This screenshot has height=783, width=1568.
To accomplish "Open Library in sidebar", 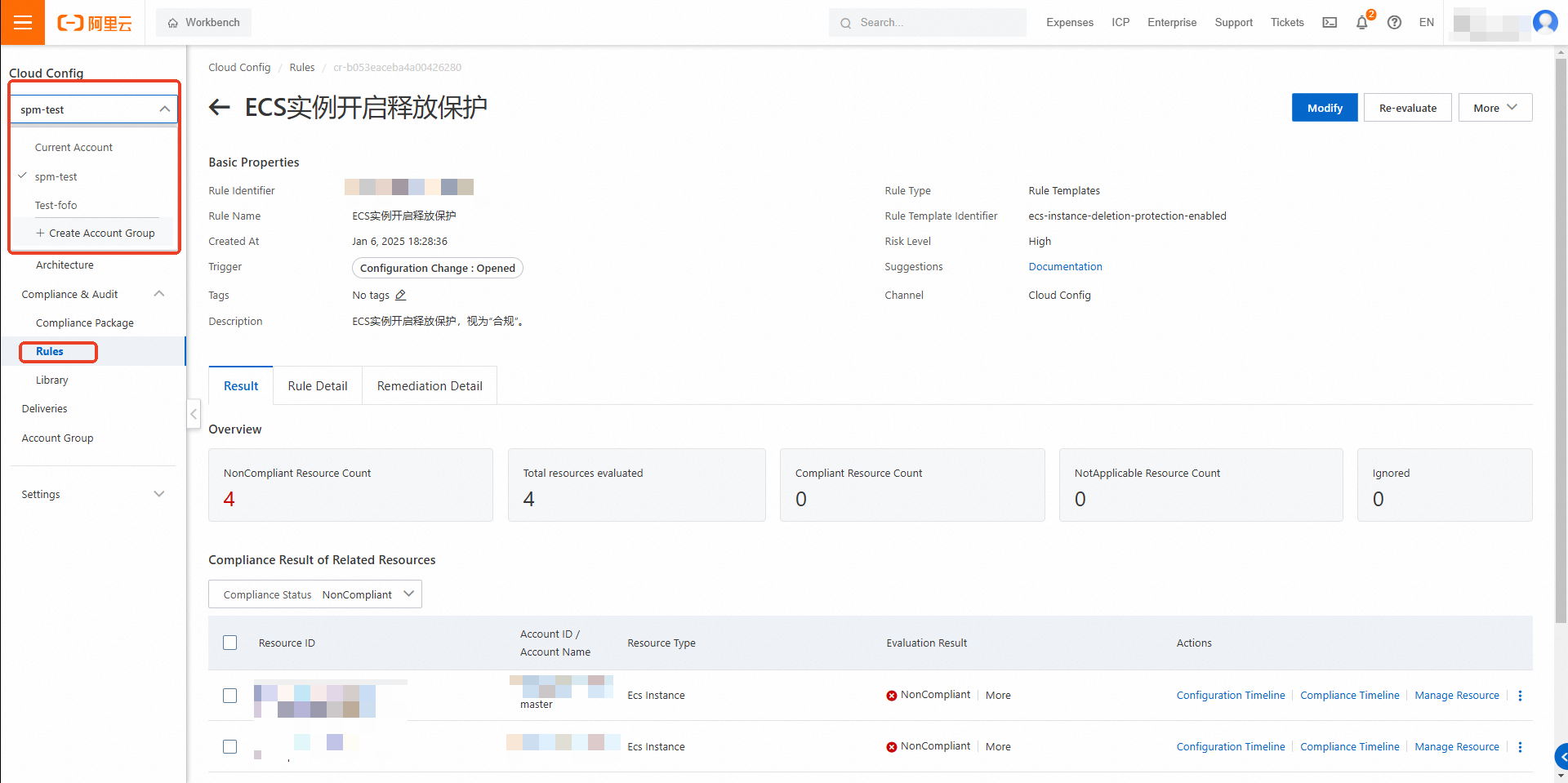I will pyautogui.click(x=51, y=380).
